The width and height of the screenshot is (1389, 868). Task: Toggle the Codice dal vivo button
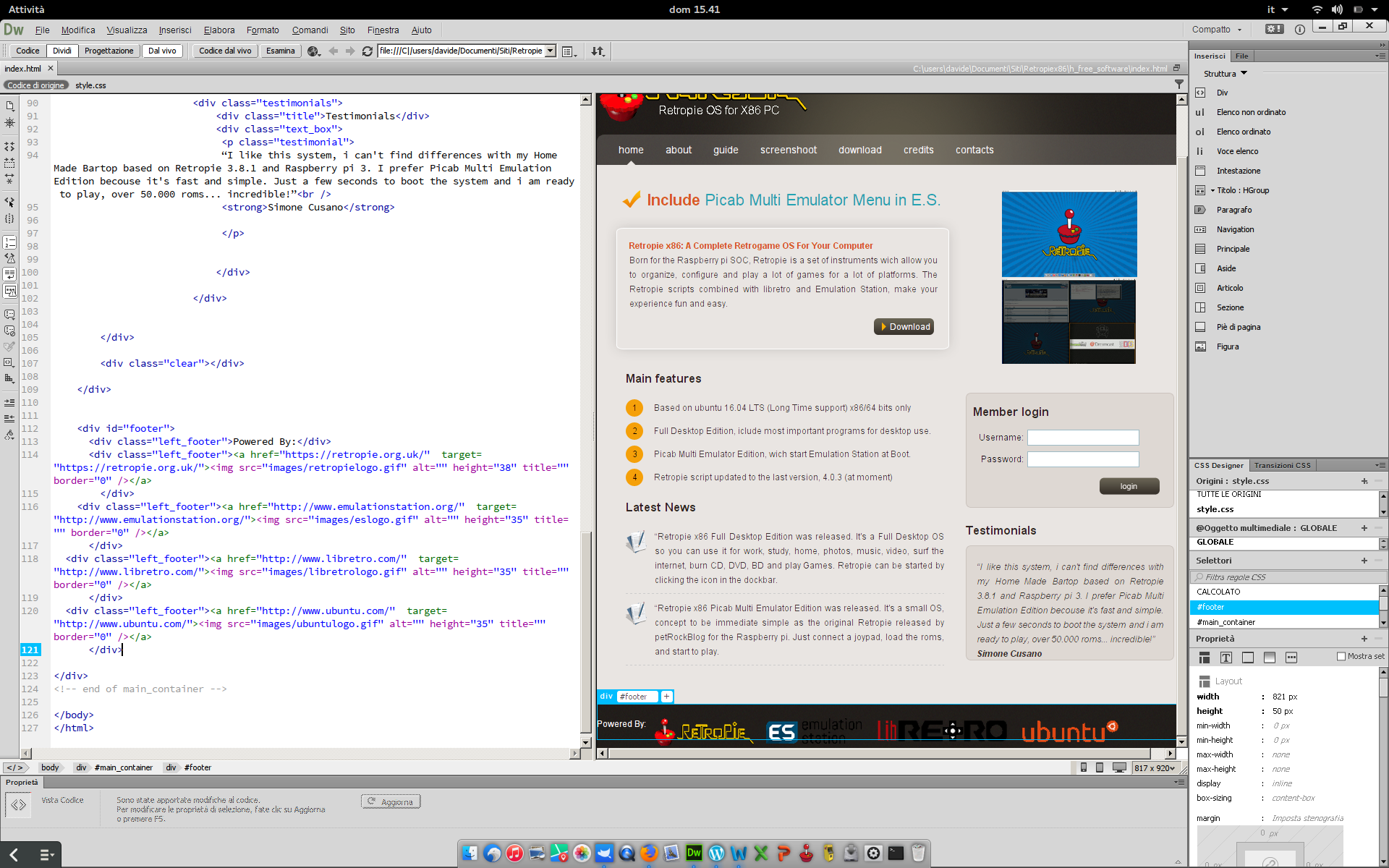pos(225,51)
